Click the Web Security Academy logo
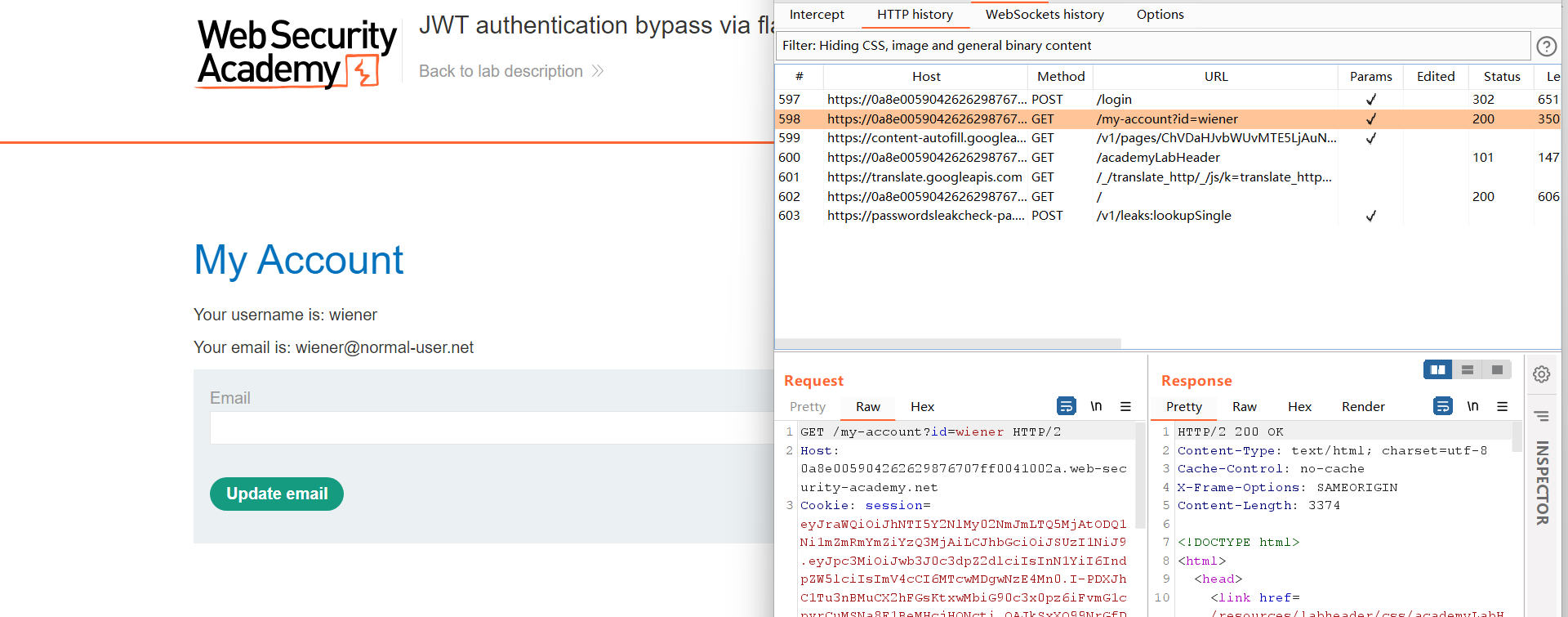This screenshot has width=1568, height=617. tap(296, 52)
